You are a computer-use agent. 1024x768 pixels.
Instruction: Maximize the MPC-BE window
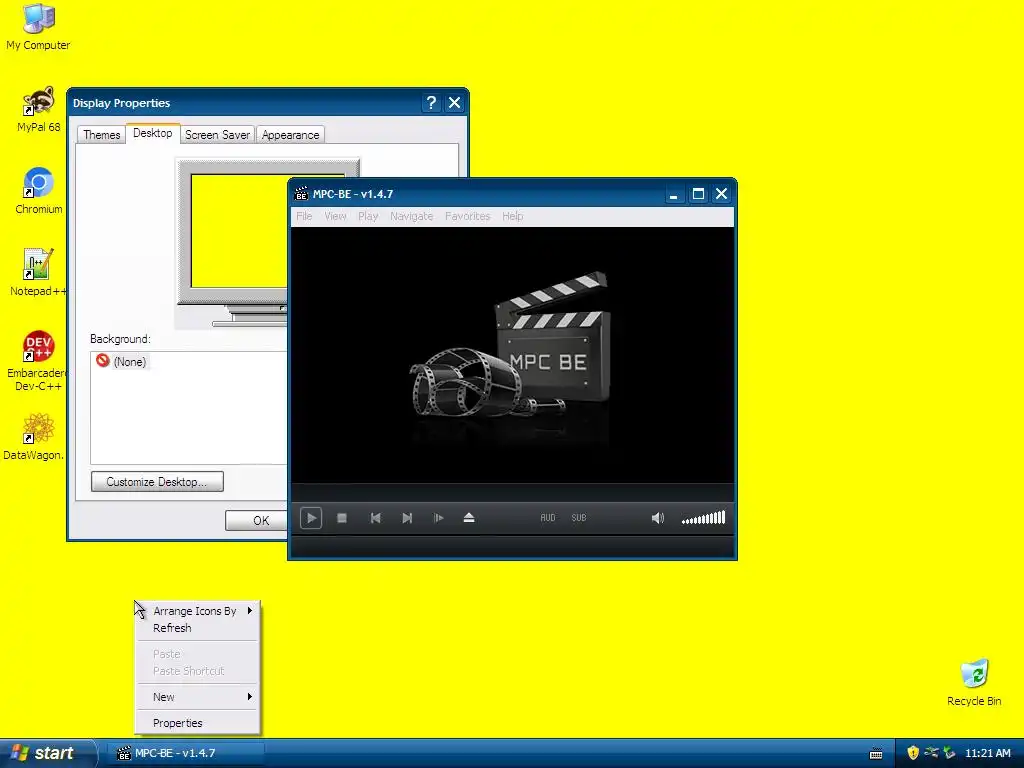698,194
